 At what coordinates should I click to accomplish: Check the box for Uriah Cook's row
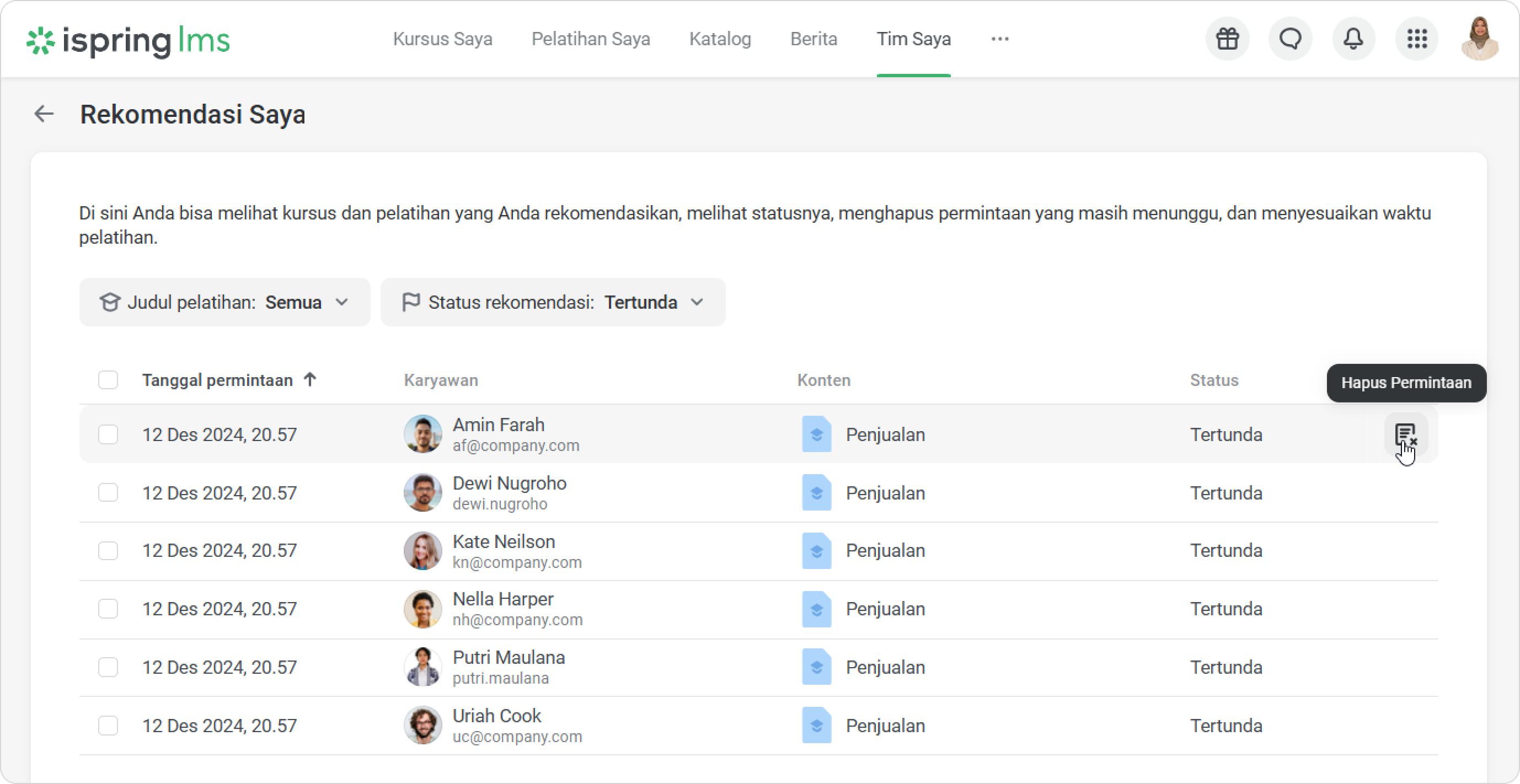coord(108,725)
